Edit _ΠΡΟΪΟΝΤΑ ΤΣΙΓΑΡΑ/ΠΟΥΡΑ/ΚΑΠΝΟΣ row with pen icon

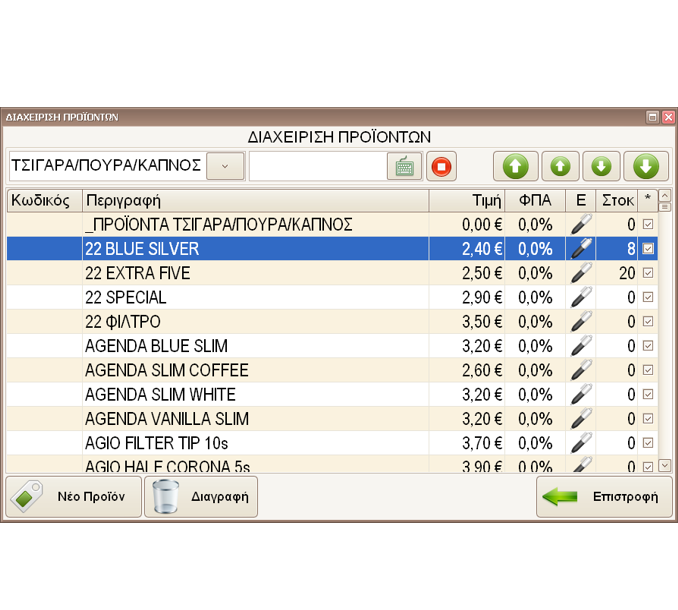click(x=581, y=224)
